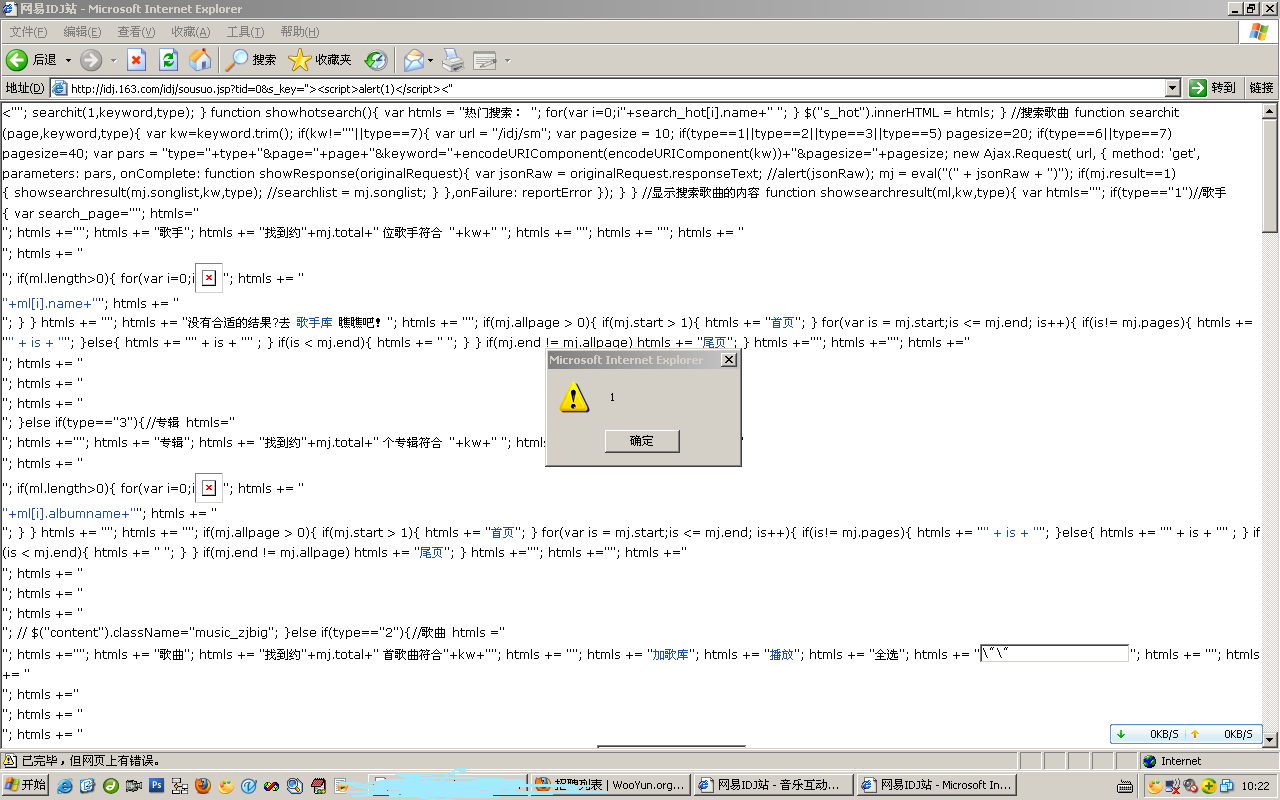Open the Back button history dropdown
Image resolution: width=1280 pixels, height=800 pixels.
pyautogui.click(x=68, y=60)
